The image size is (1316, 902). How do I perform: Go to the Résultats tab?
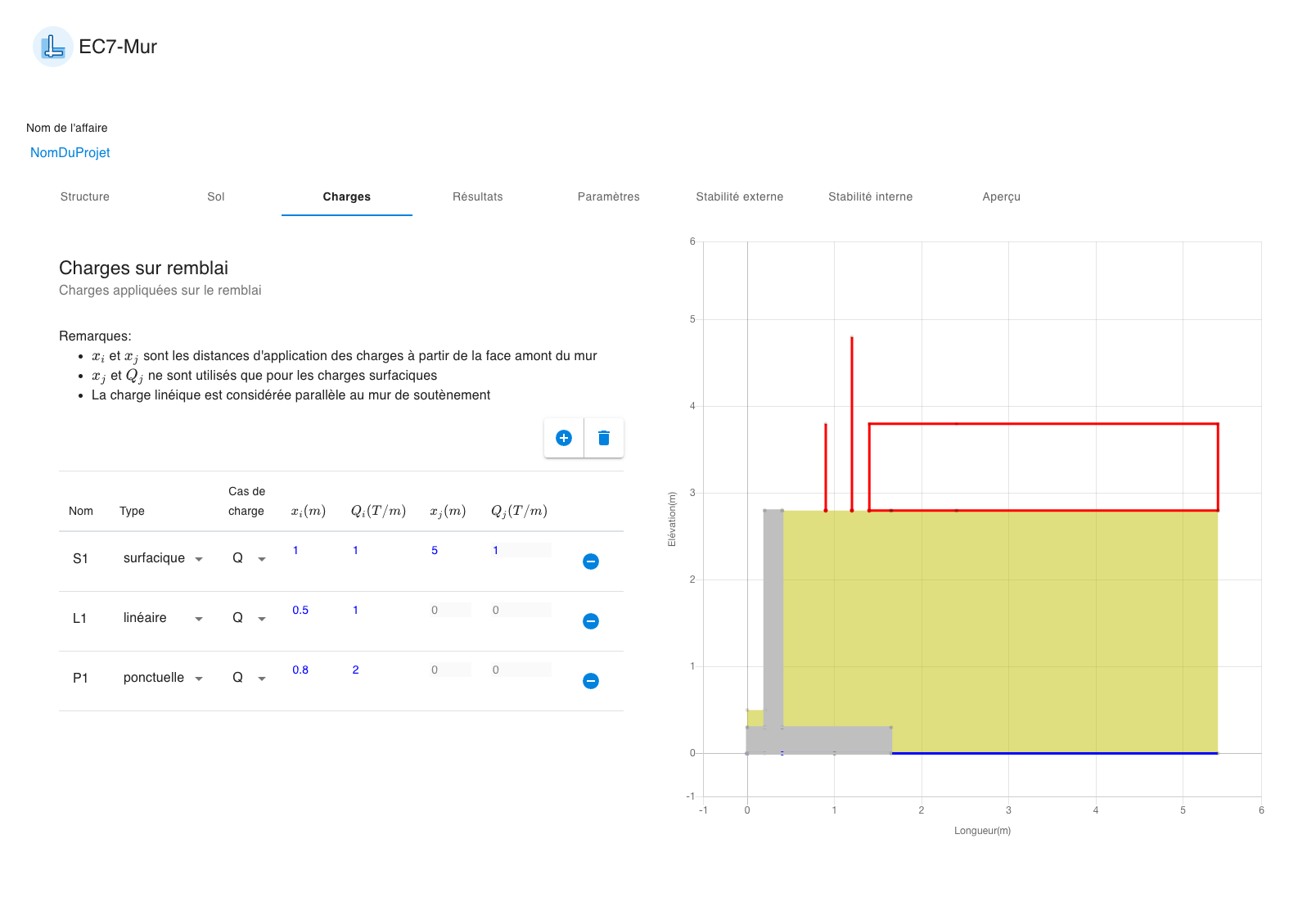478,196
